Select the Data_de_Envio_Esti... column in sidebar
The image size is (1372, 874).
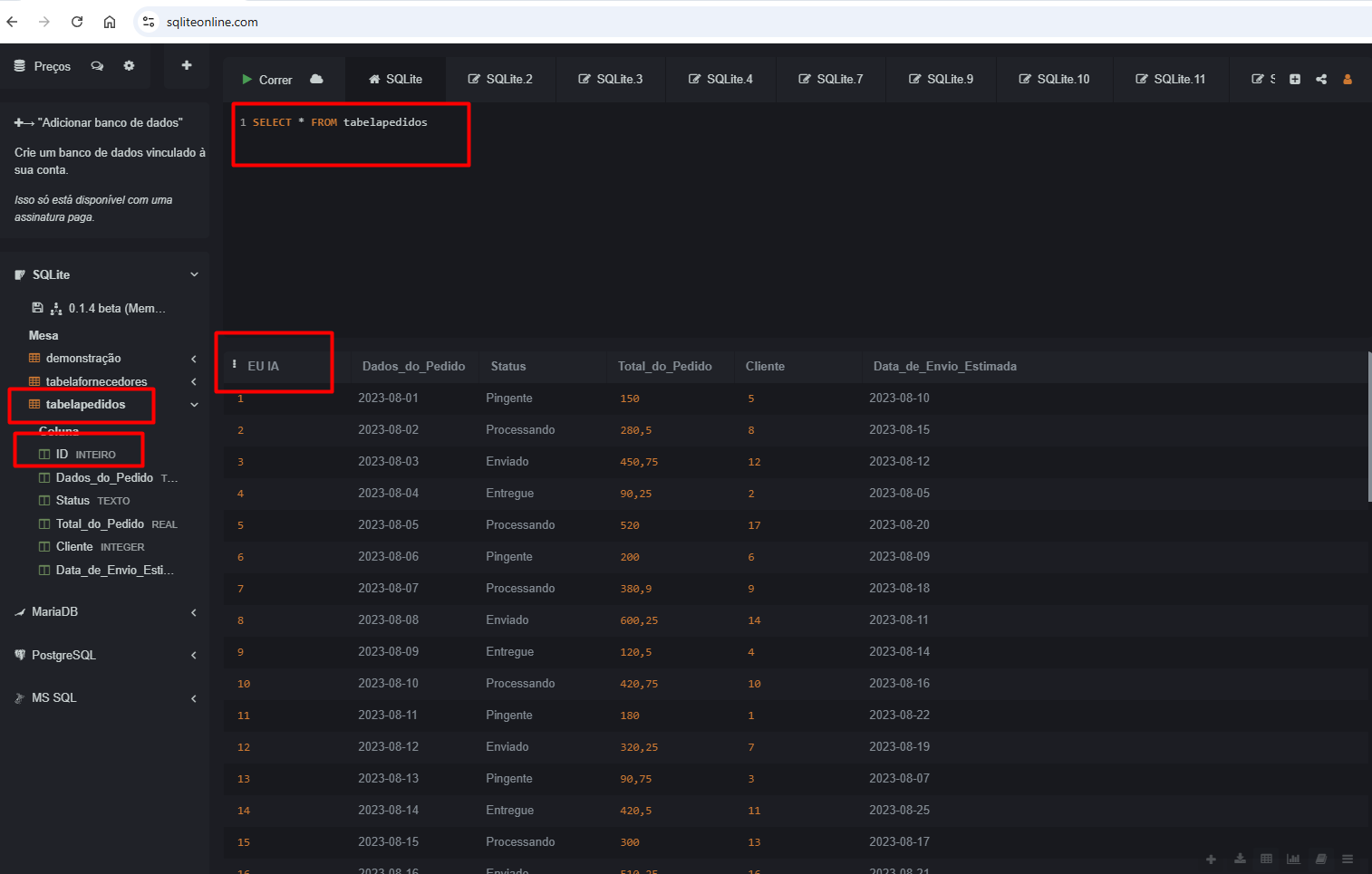[106, 571]
